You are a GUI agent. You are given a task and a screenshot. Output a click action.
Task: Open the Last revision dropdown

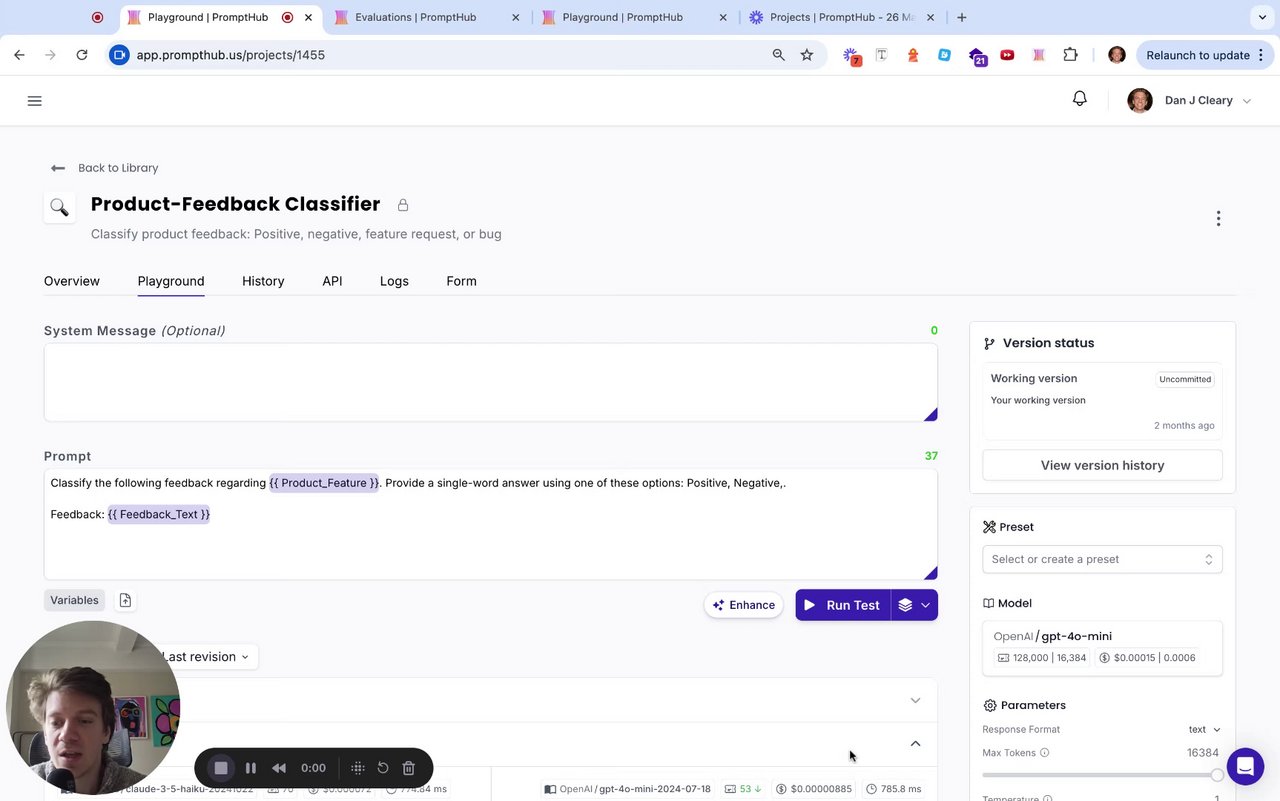206,657
